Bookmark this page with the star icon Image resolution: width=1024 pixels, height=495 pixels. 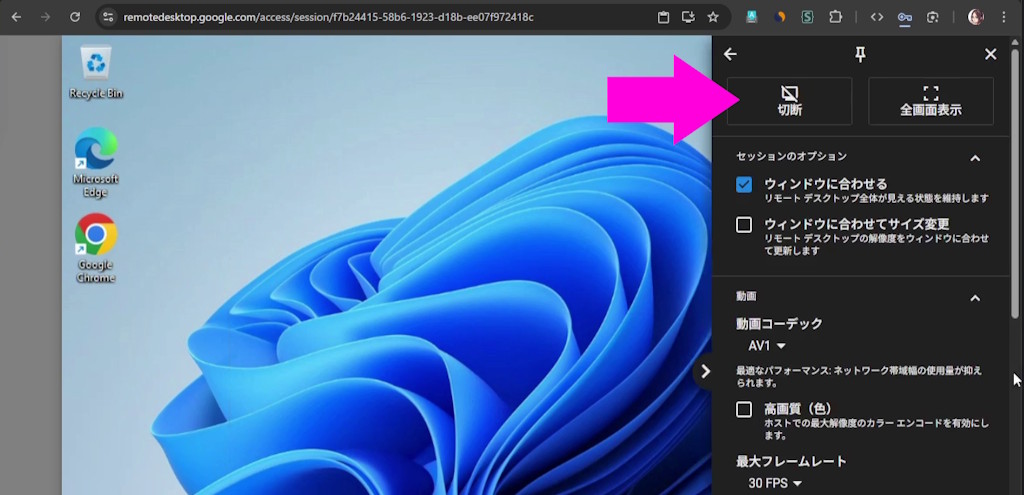(713, 17)
